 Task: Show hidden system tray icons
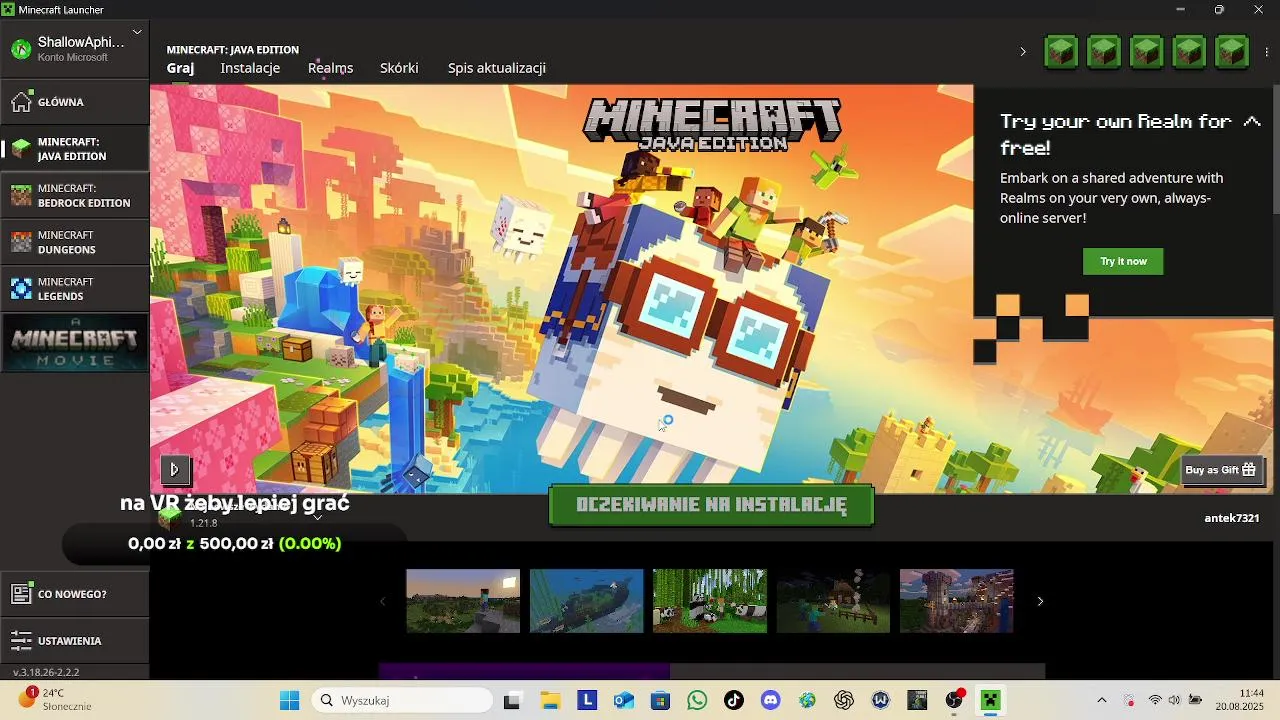tap(1102, 700)
